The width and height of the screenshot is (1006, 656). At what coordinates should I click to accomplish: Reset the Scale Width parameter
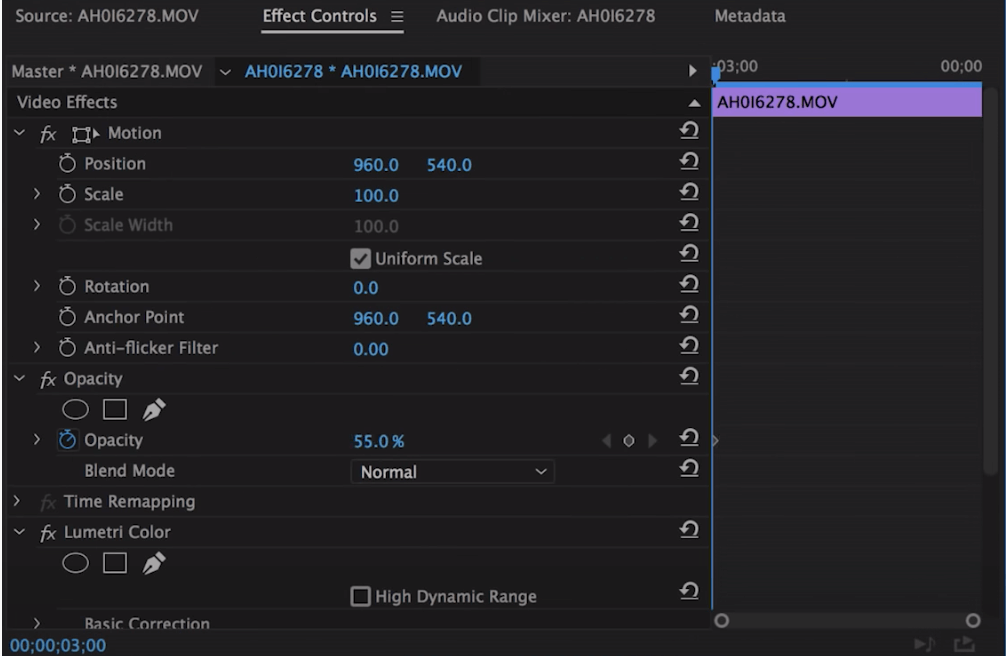(689, 223)
